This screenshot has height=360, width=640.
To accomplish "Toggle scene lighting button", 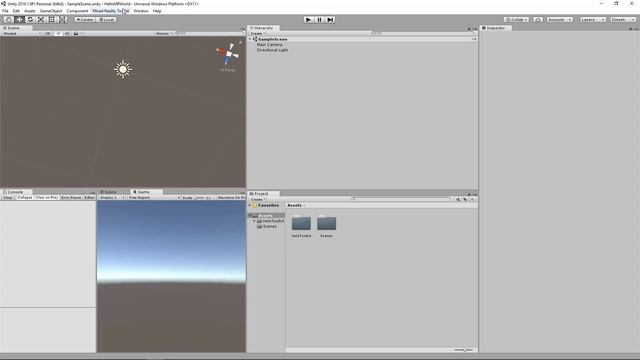I will tap(58, 33).
